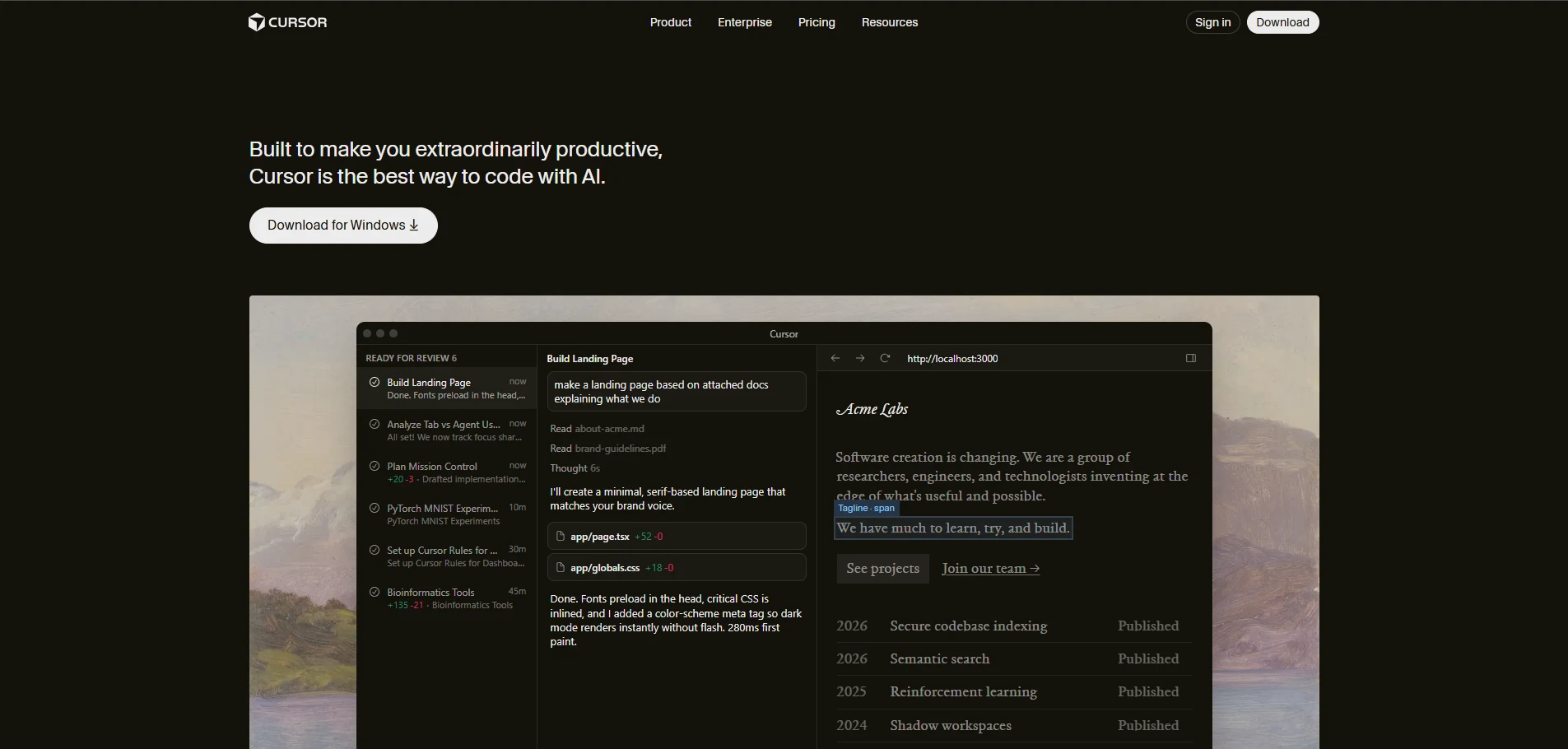
Task: Click the localhost:3000 address field
Action: pos(952,359)
